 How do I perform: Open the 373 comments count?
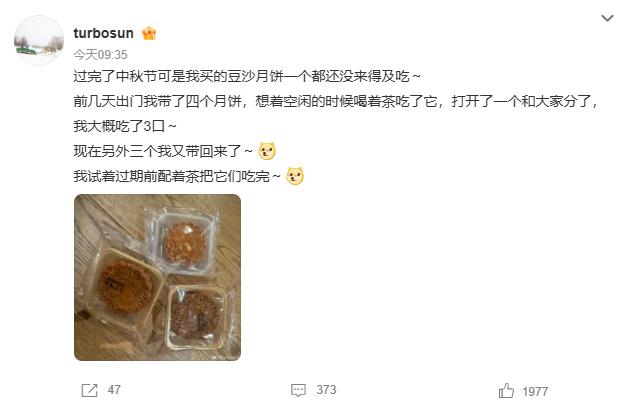coord(326,390)
